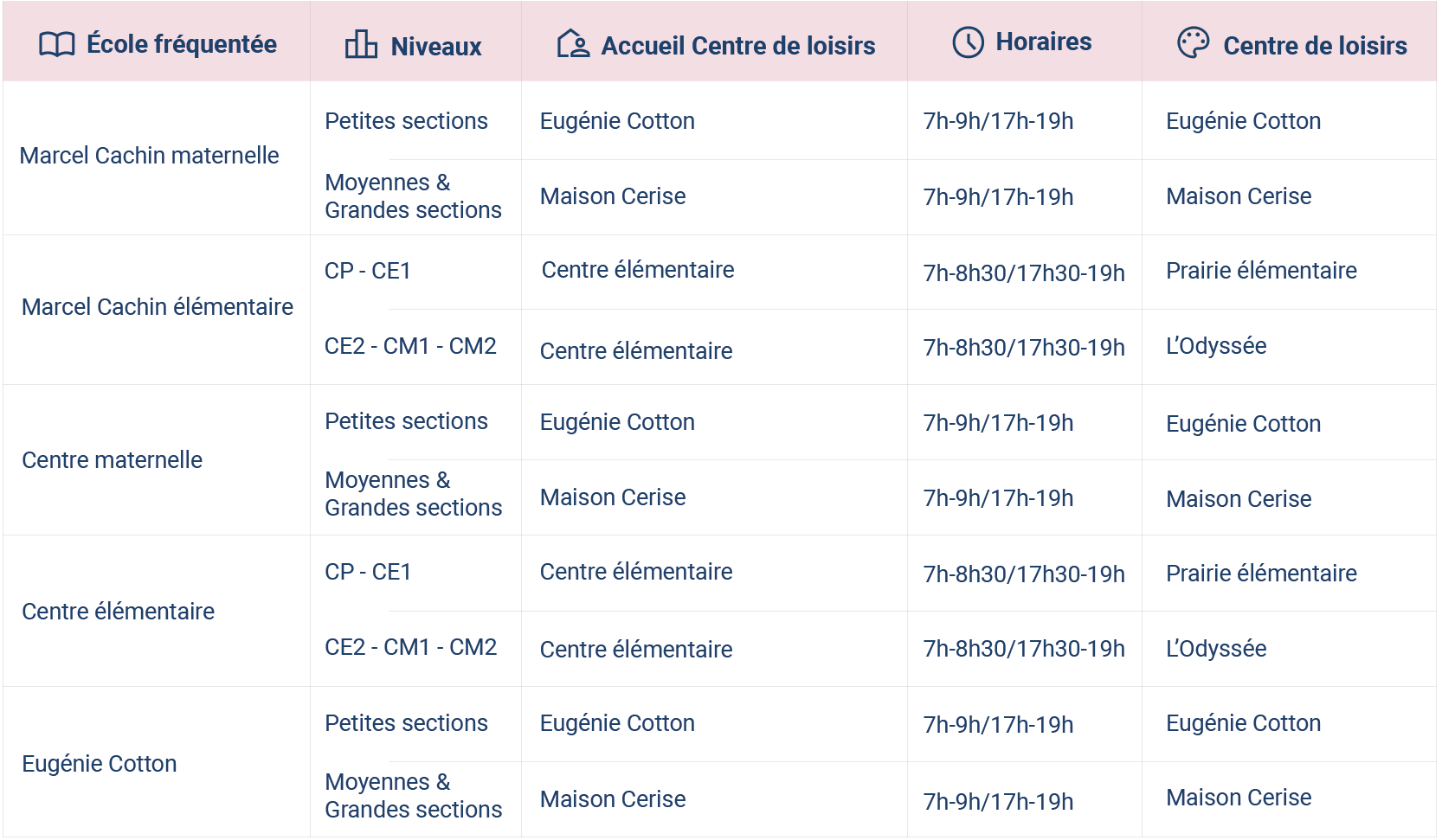
Task: Select the last CE2 - CM1 - CM2 level cell
Action: 411,647
